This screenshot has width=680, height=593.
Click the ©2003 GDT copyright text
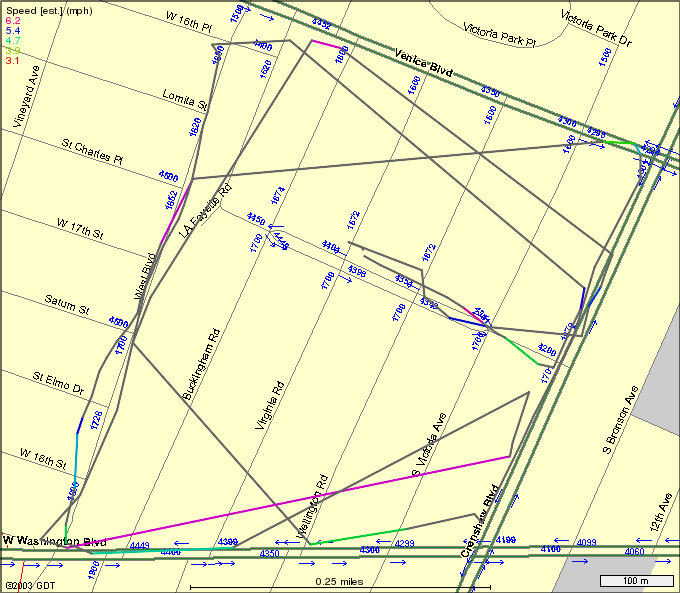[x=30, y=586]
